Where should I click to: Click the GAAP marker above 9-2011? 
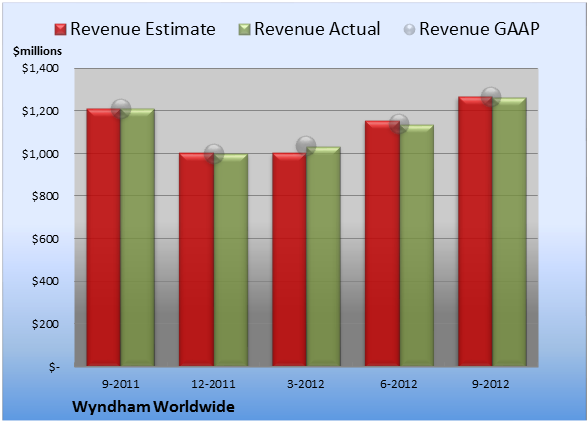(120, 109)
